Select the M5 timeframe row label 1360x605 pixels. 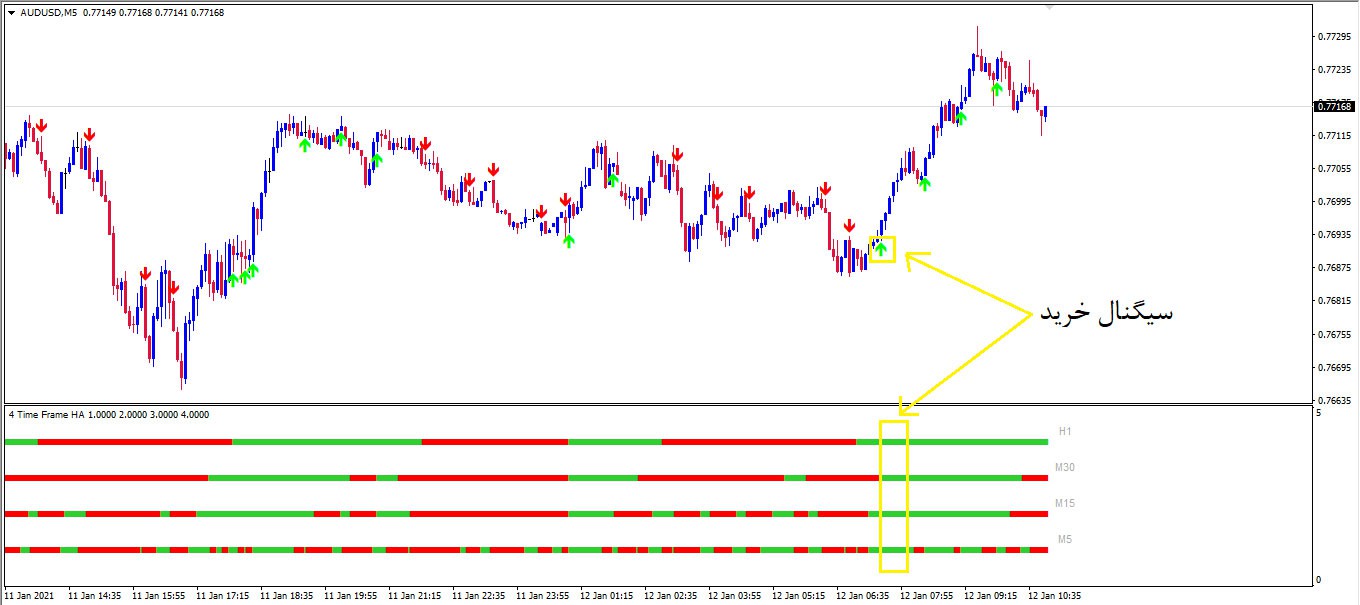(1065, 539)
